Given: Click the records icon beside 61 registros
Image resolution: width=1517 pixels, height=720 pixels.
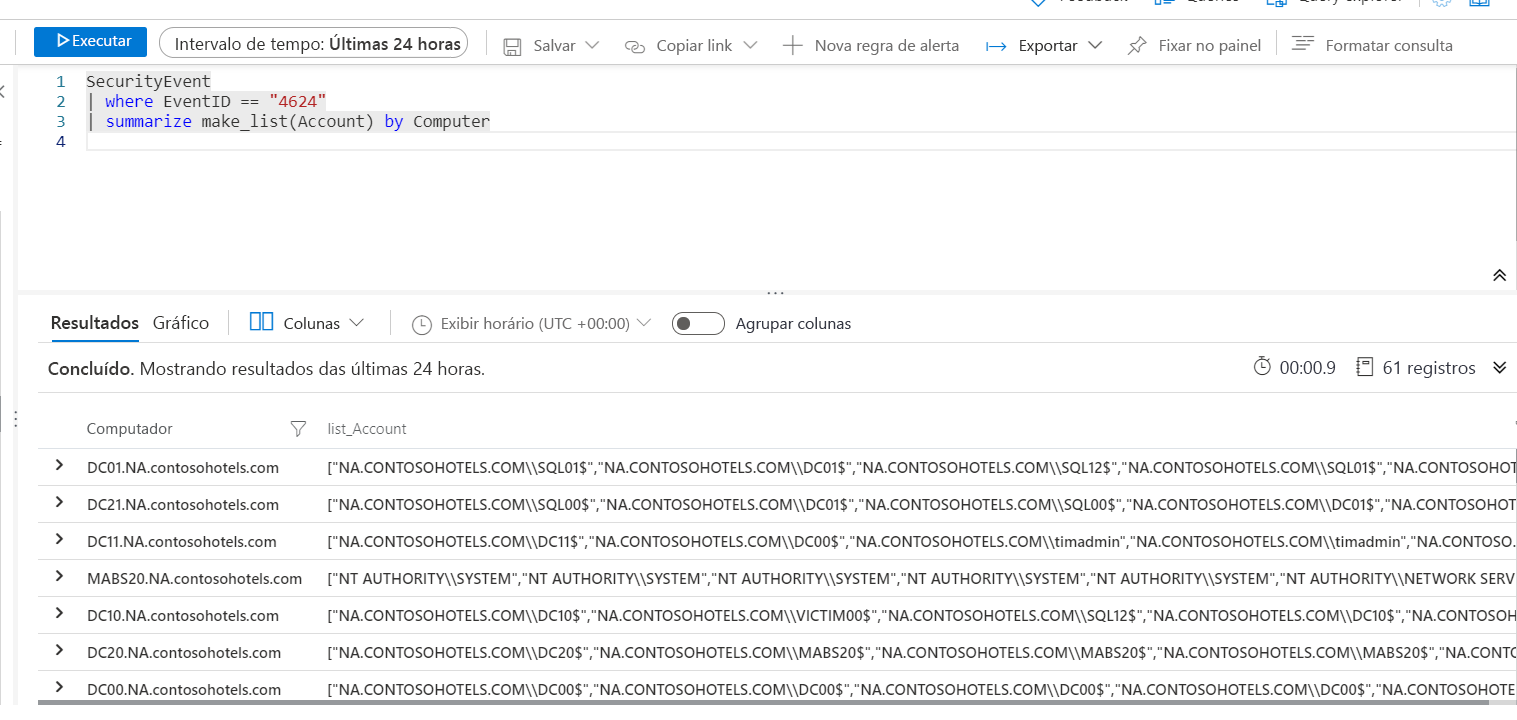Looking at the screenshot, I should 1365,367.
